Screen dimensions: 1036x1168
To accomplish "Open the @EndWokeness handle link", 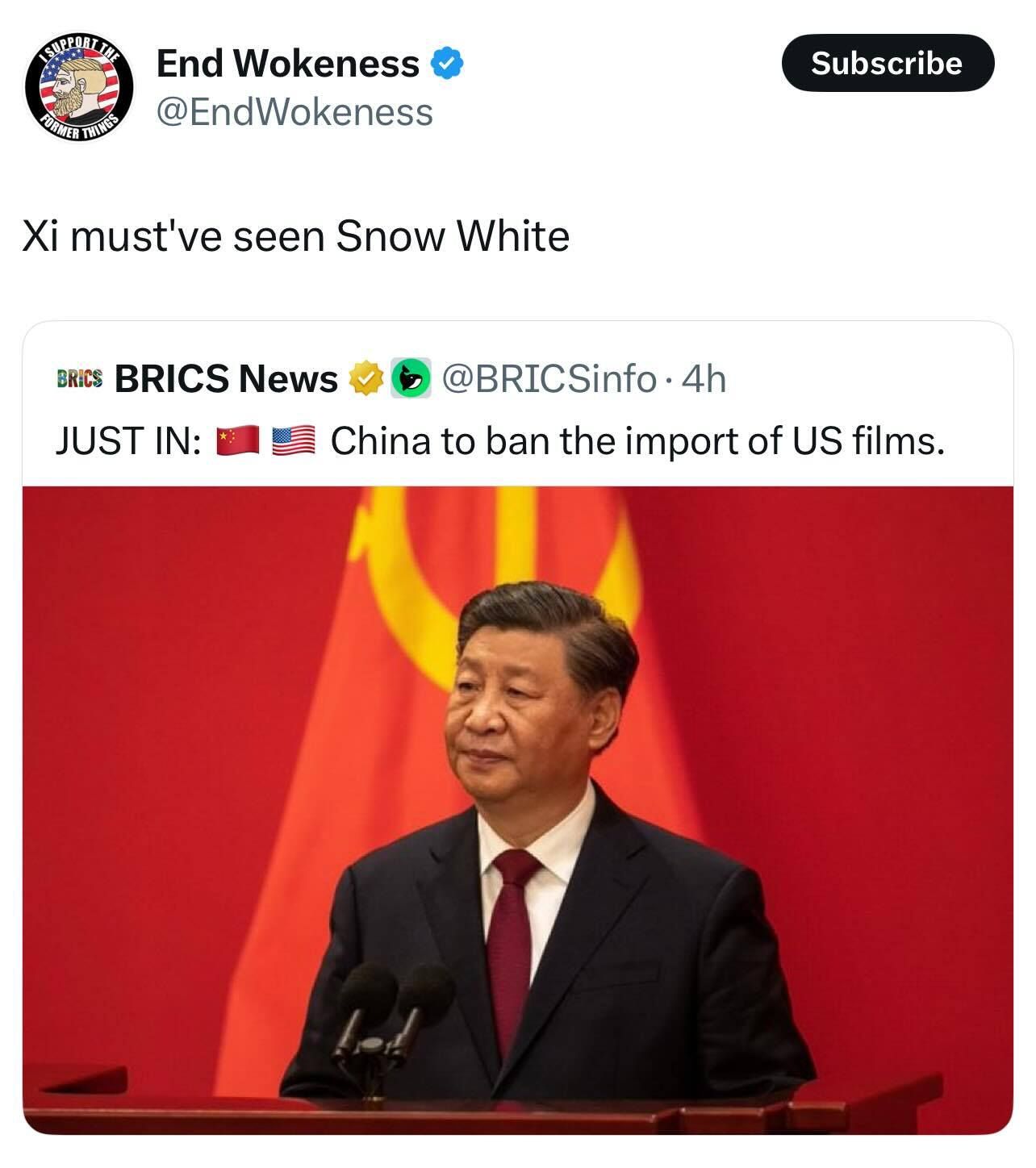I will (x=294, y=112).
